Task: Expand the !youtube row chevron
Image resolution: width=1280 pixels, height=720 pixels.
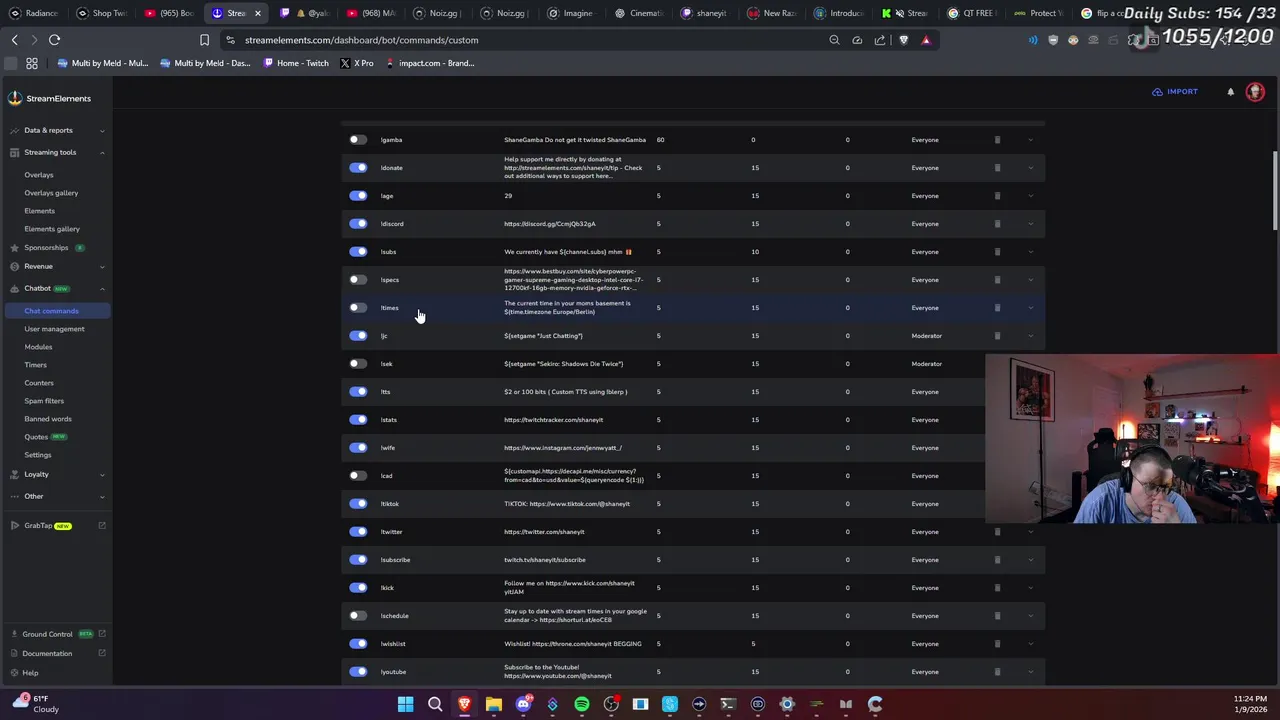Action: coord(1030,672)
